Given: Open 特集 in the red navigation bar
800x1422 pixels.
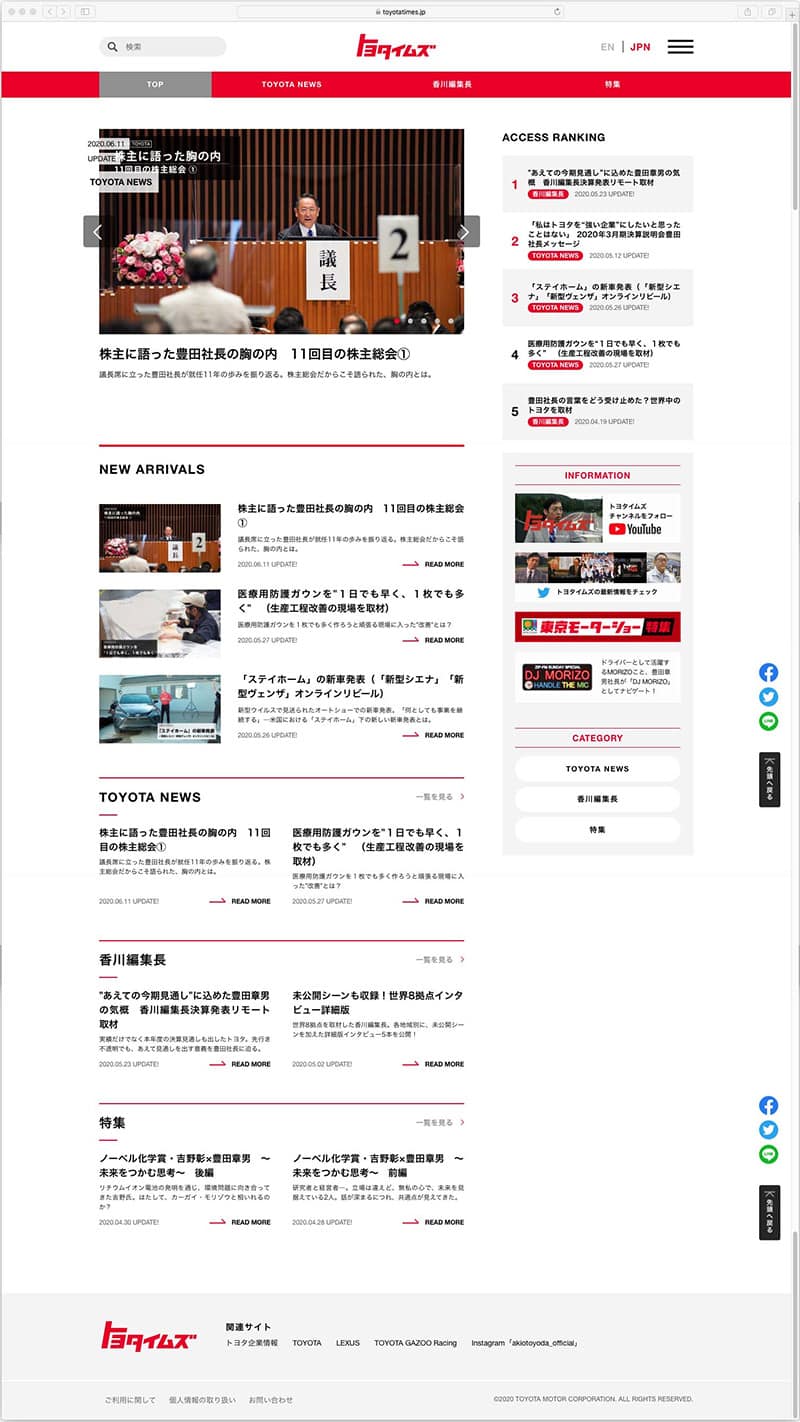Looking at the screenshot, I should click(612, 84).
